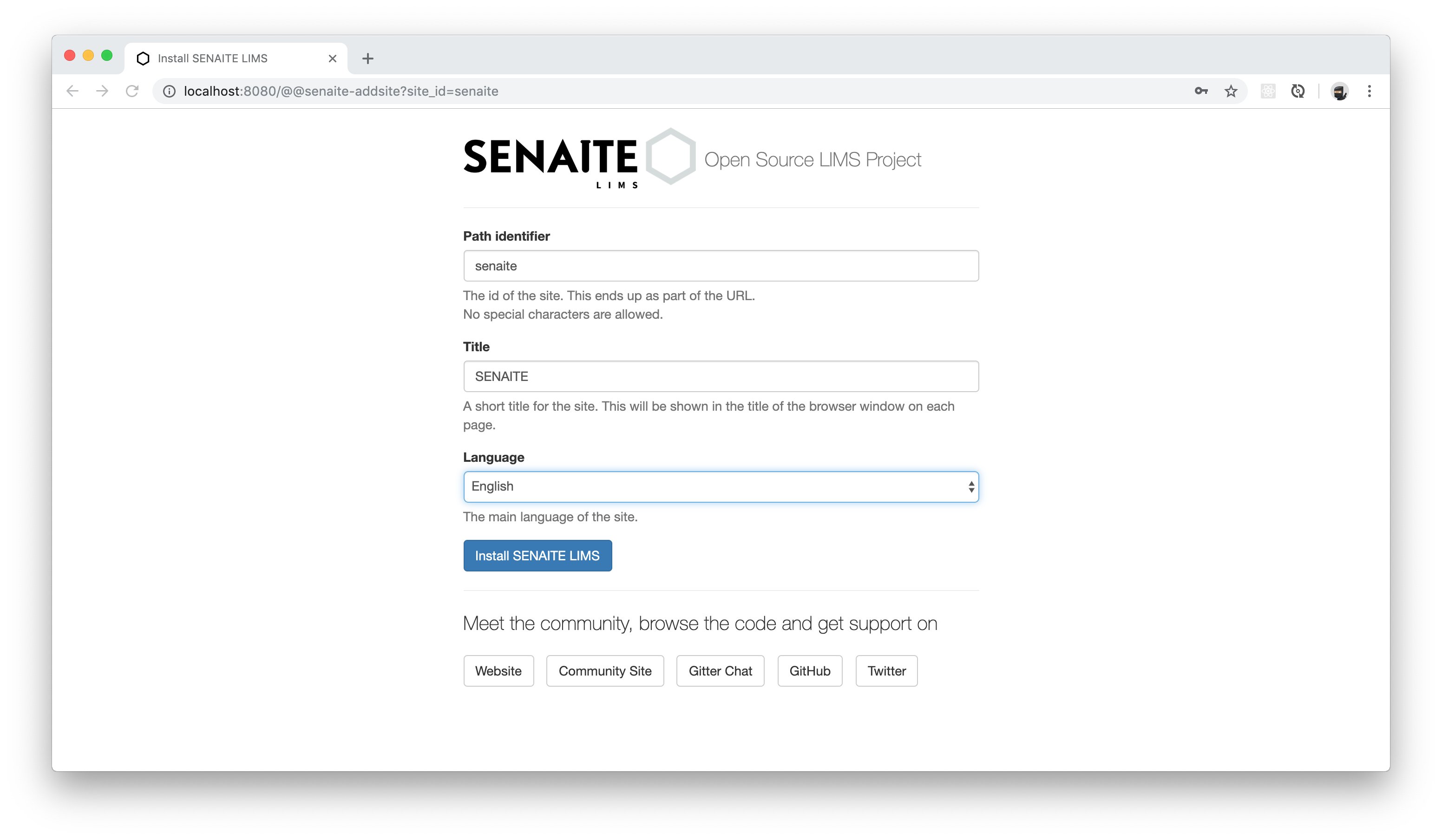1442x840 pixels.
Task: Click the browser new tab plus icon
Action: pyautogui.click(x=368, y=58)
